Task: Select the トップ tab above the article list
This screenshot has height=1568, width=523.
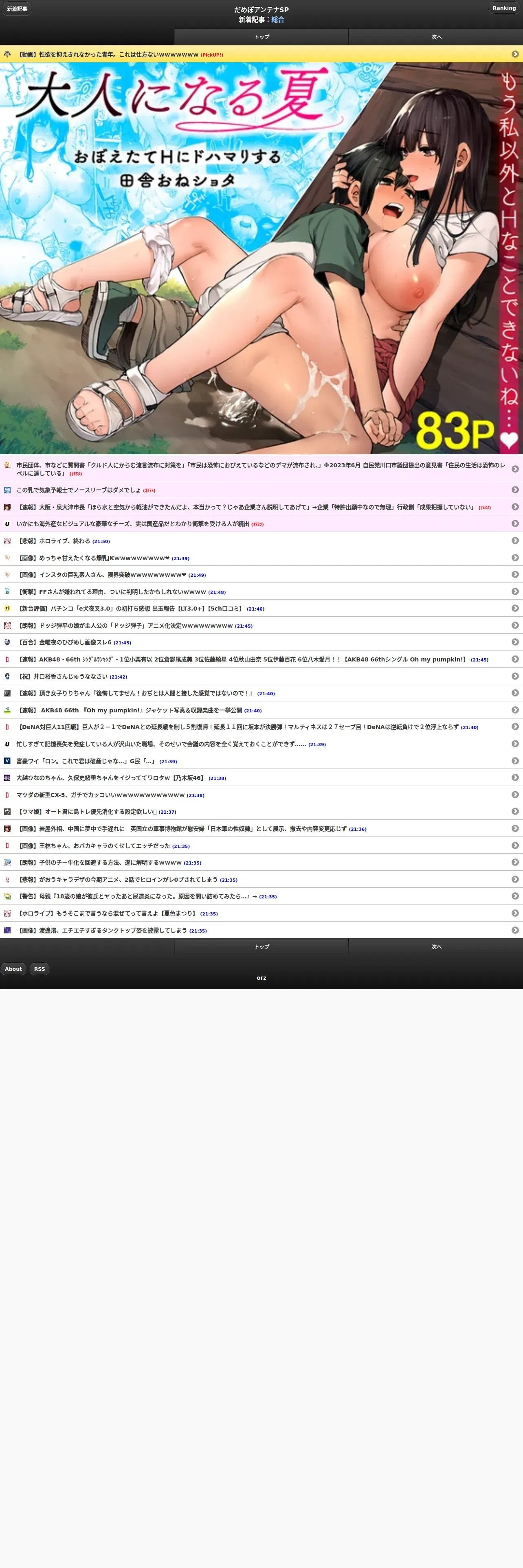Action: [x=262, y=37]
